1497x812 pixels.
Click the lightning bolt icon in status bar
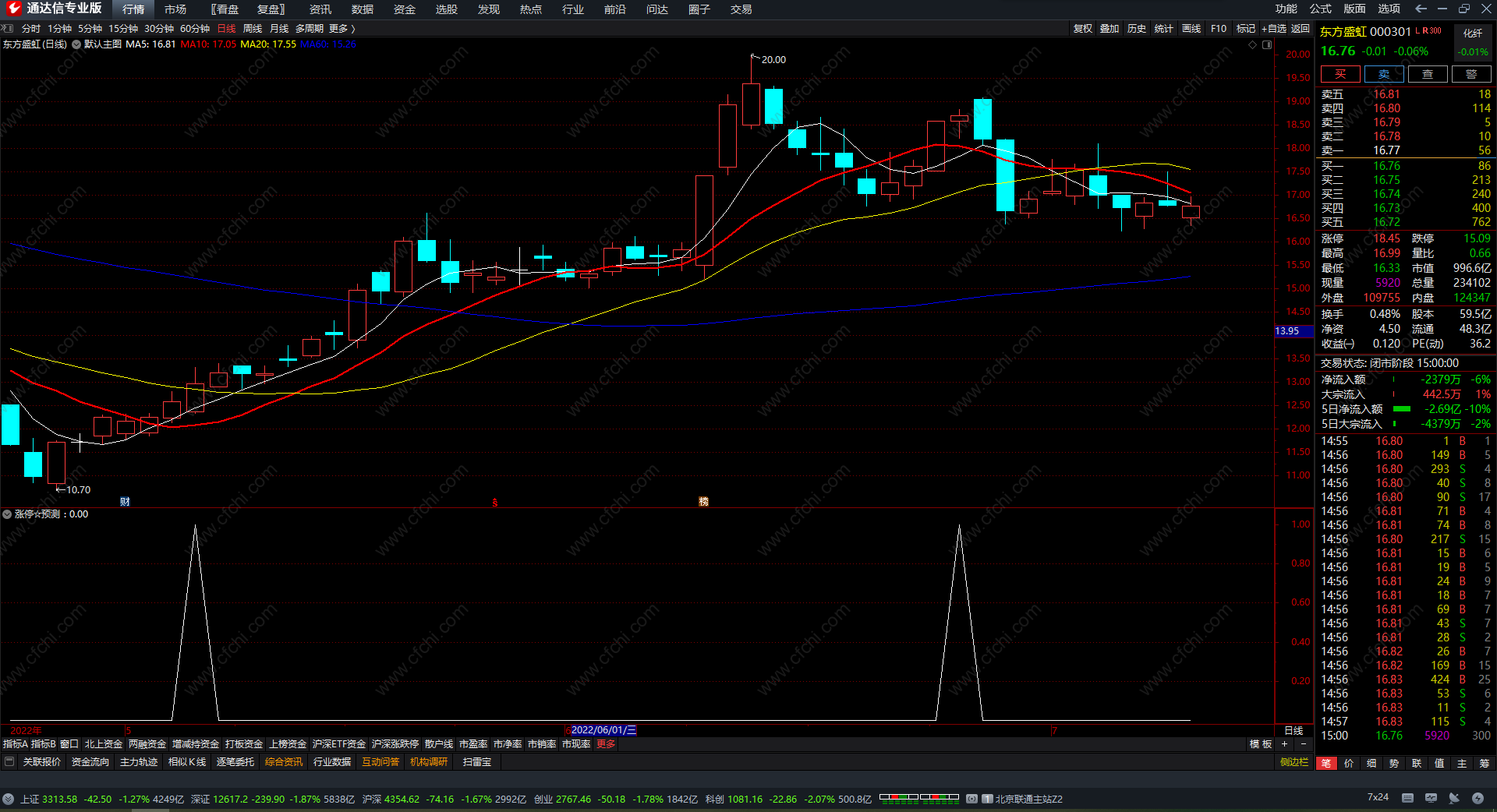click(x=1478, y=798)
